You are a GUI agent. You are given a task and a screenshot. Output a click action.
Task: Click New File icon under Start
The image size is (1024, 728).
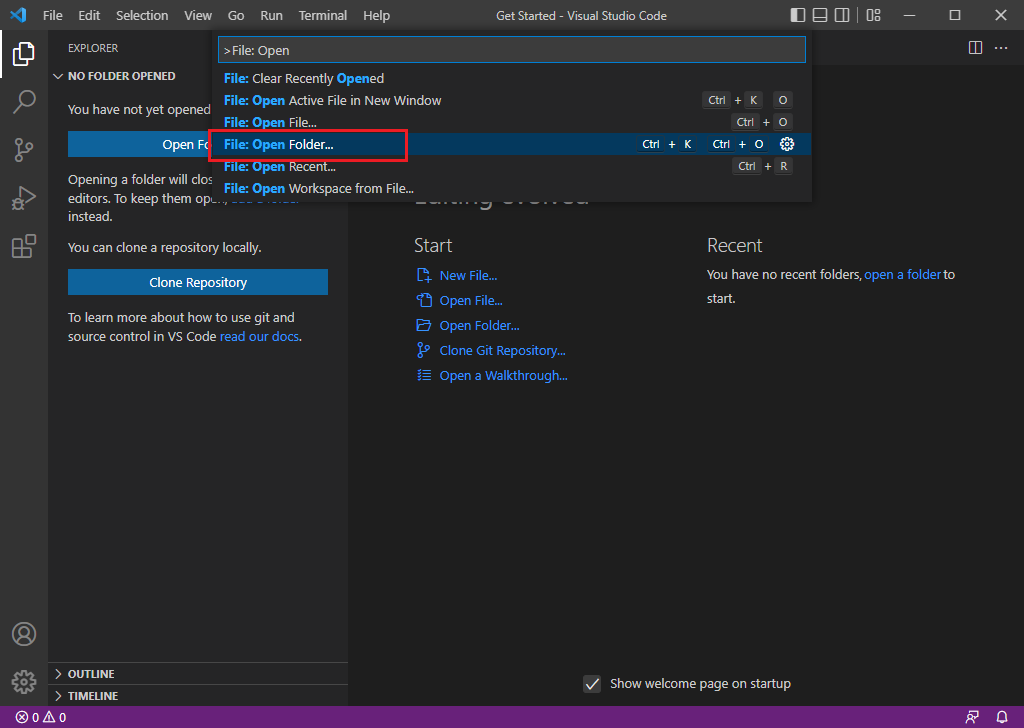(x=424, y=276)
